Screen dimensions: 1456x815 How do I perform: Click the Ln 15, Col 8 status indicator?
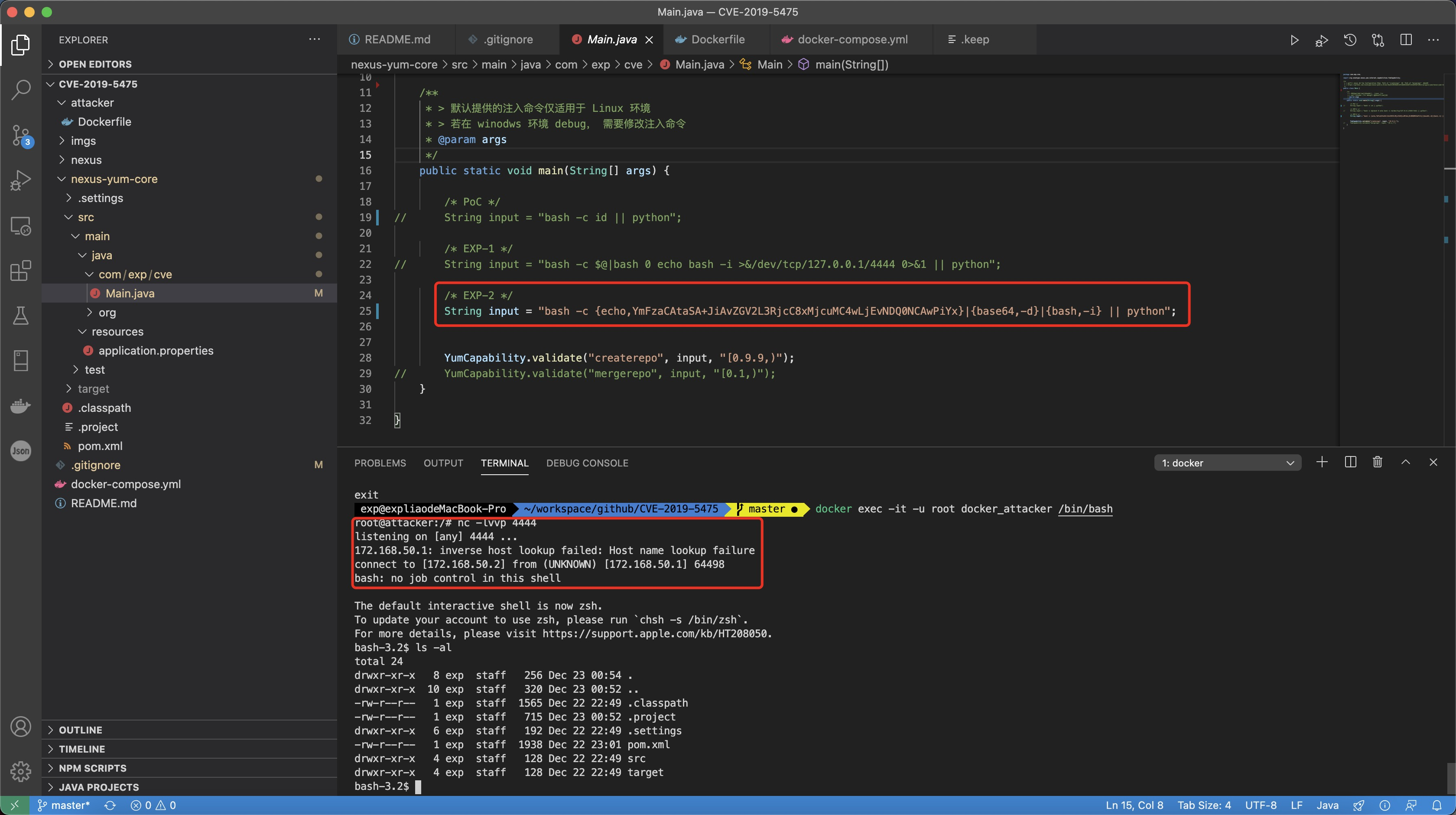pos(1134,805)
